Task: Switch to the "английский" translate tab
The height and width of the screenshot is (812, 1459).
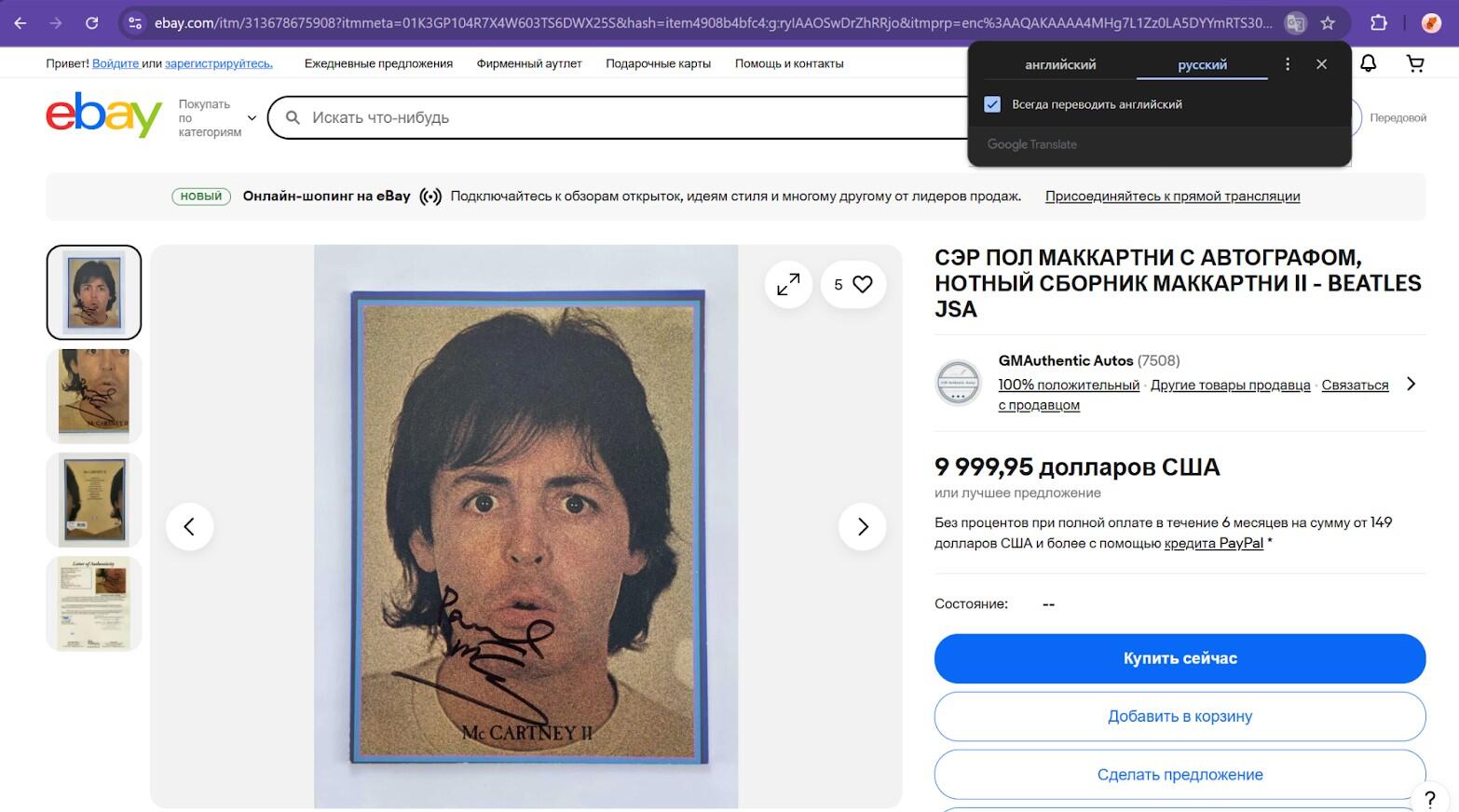Action: click(1060, 65)
